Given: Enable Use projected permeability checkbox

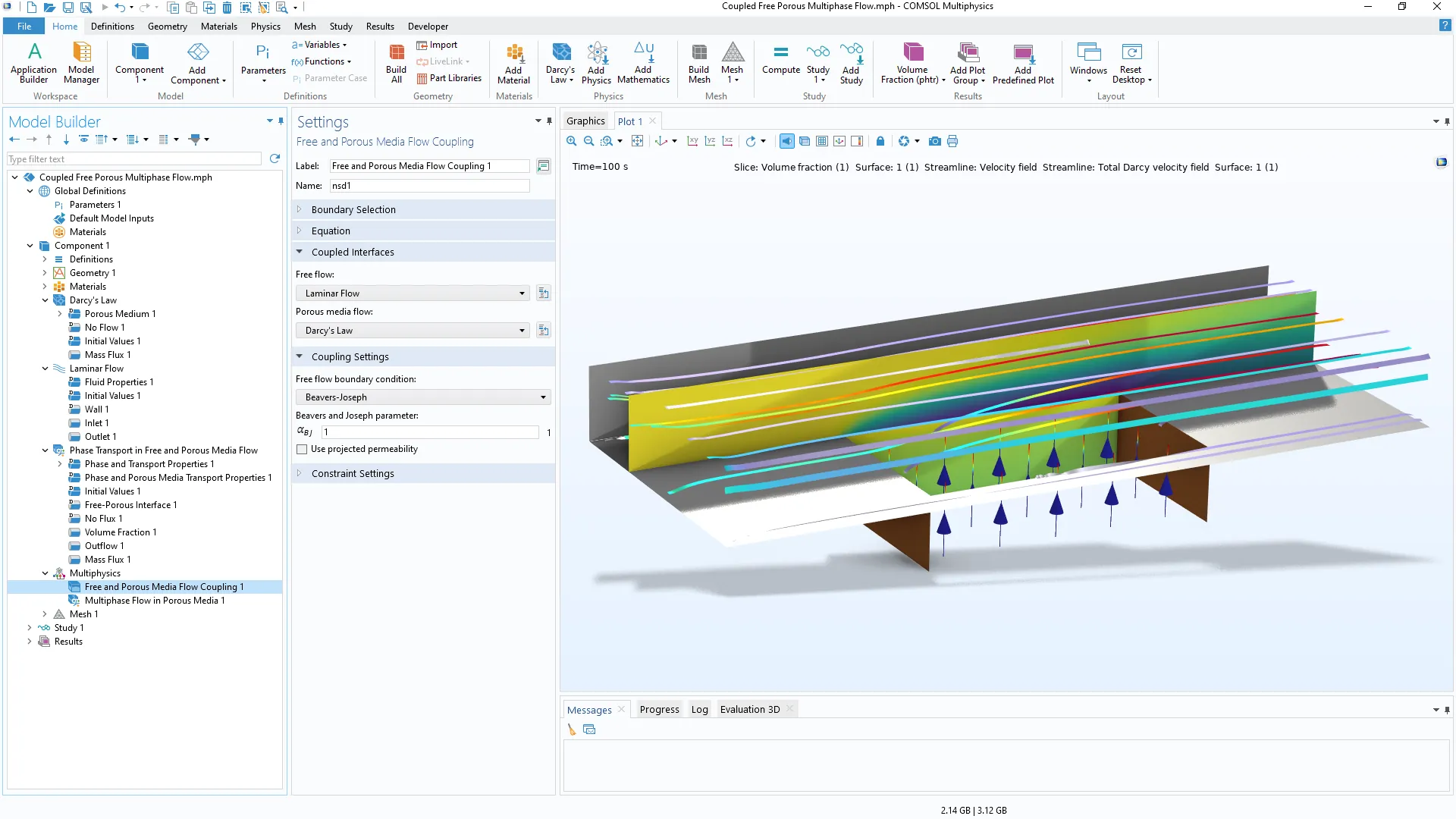Looking at the screenshot, I should click(x=302, y=449).
